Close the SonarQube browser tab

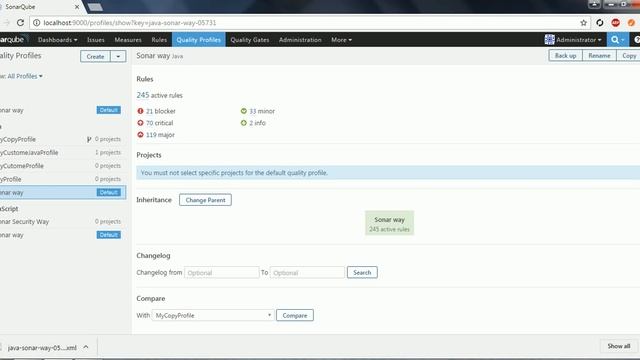(77, 7)
